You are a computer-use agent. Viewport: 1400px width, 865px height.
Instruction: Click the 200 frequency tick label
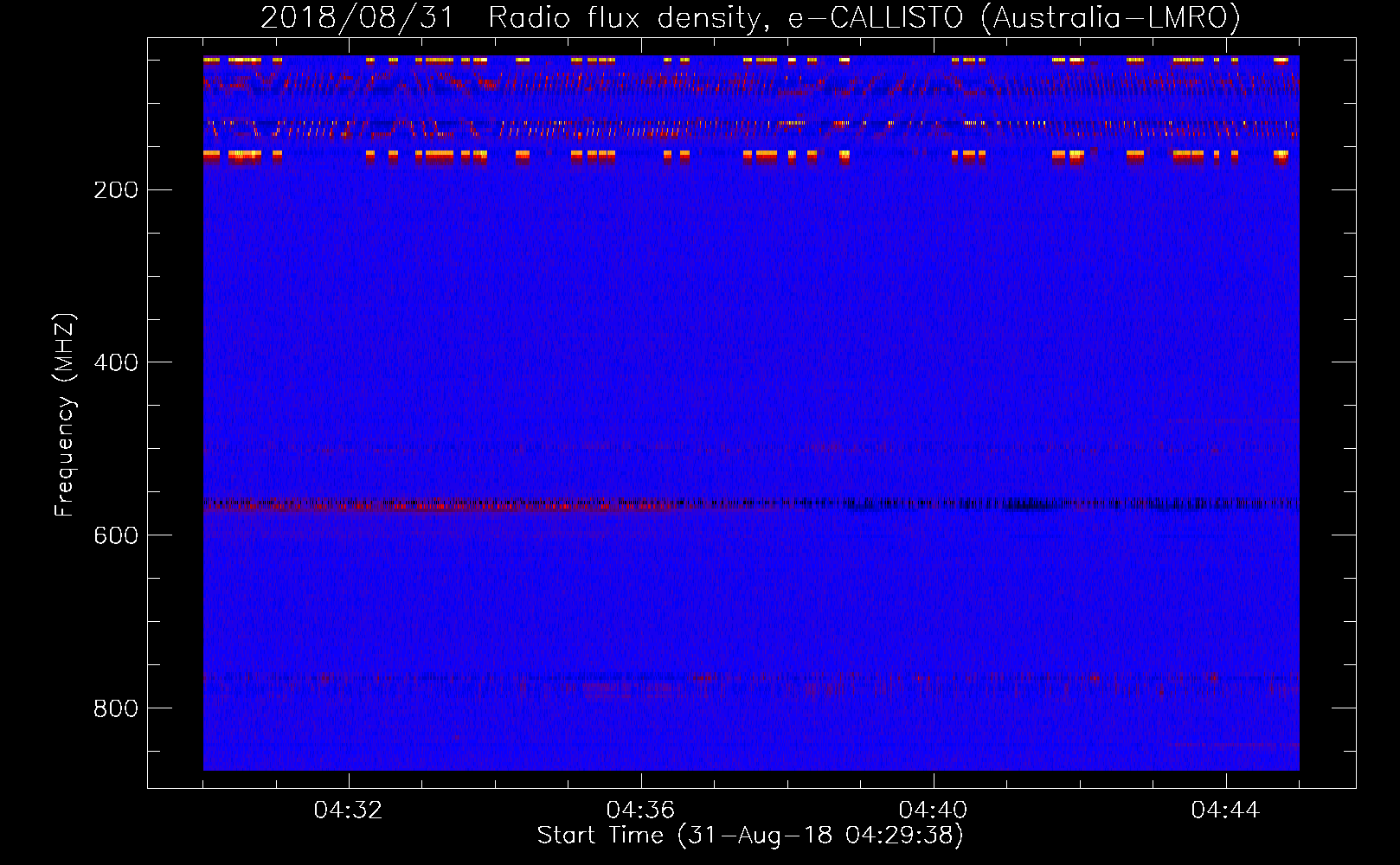click(x=116, y=190)
